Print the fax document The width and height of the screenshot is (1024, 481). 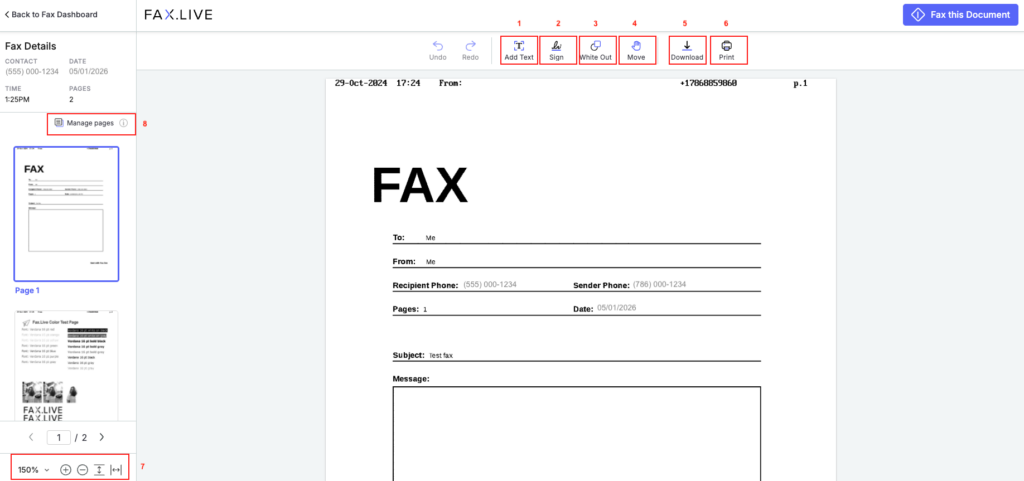pos(727,50)
